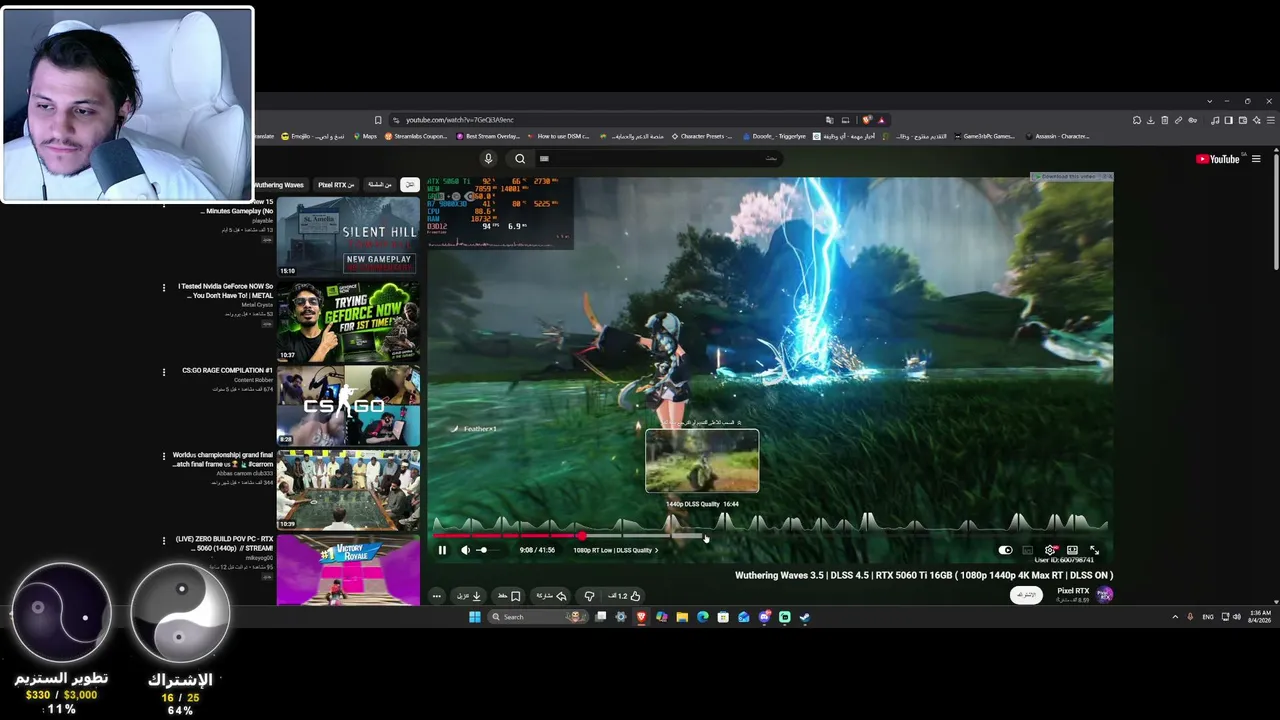Open options for ZERO BUILD POV PC video
The height and width of the screenshot is (720, 1280).
tap(164, 540)
